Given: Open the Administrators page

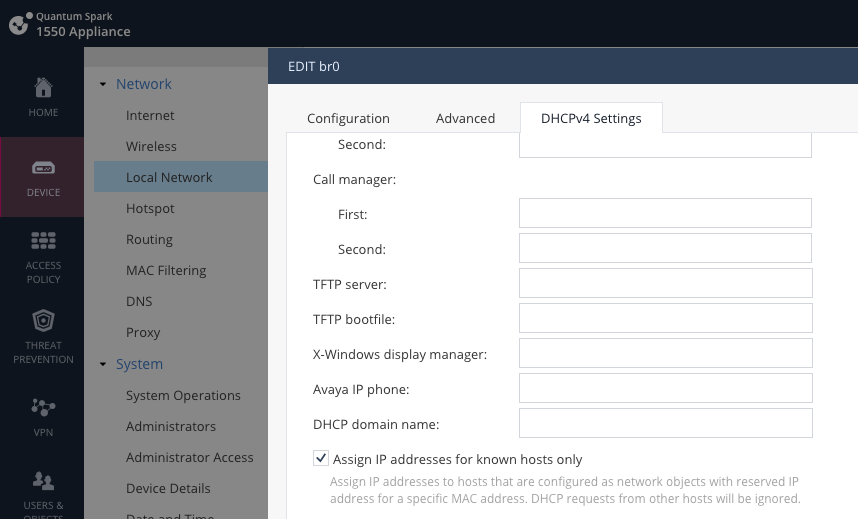Looking at the screenshot, I should point(171,426).
